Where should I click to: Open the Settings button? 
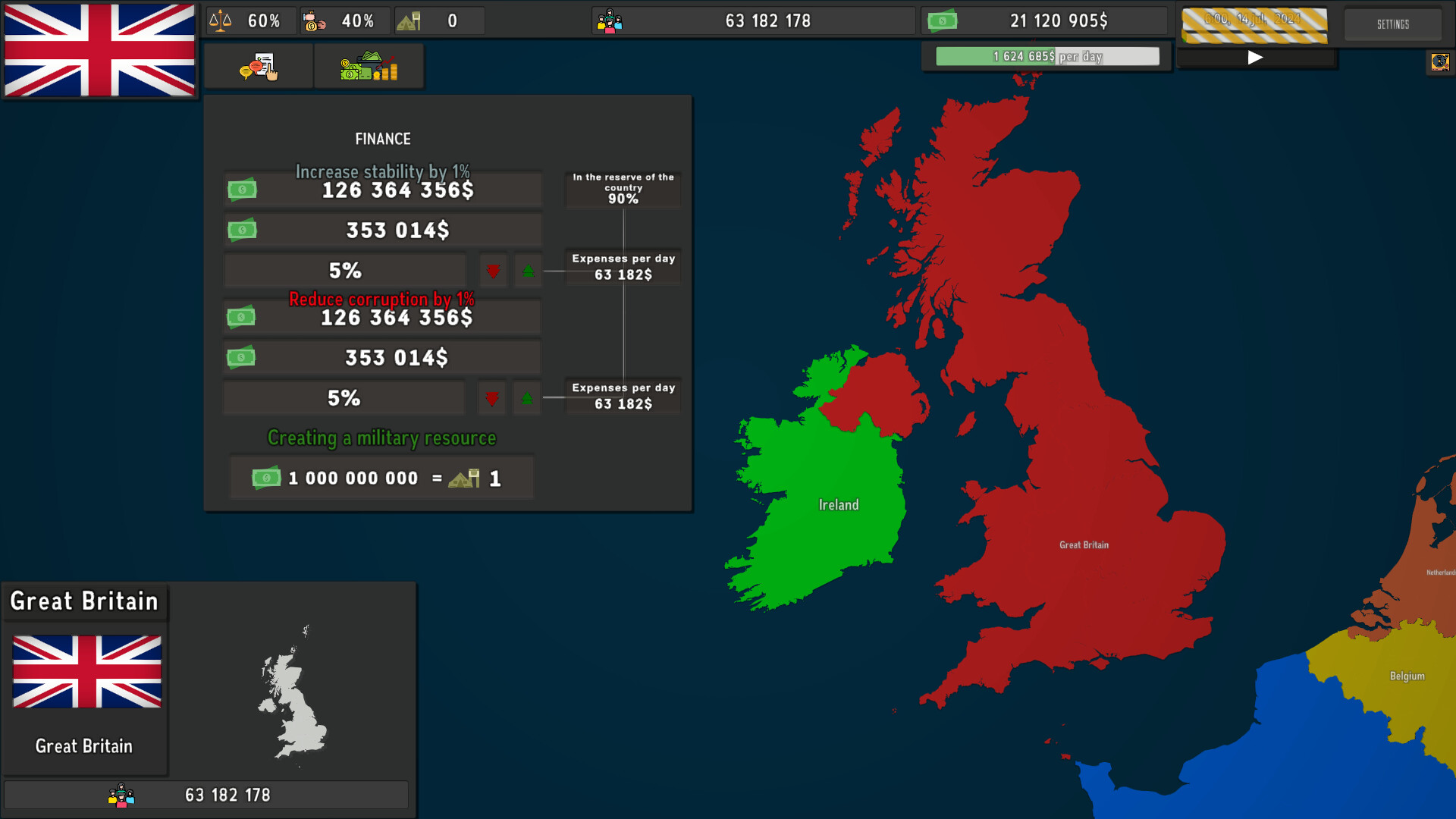click(x=1392, y=24)
